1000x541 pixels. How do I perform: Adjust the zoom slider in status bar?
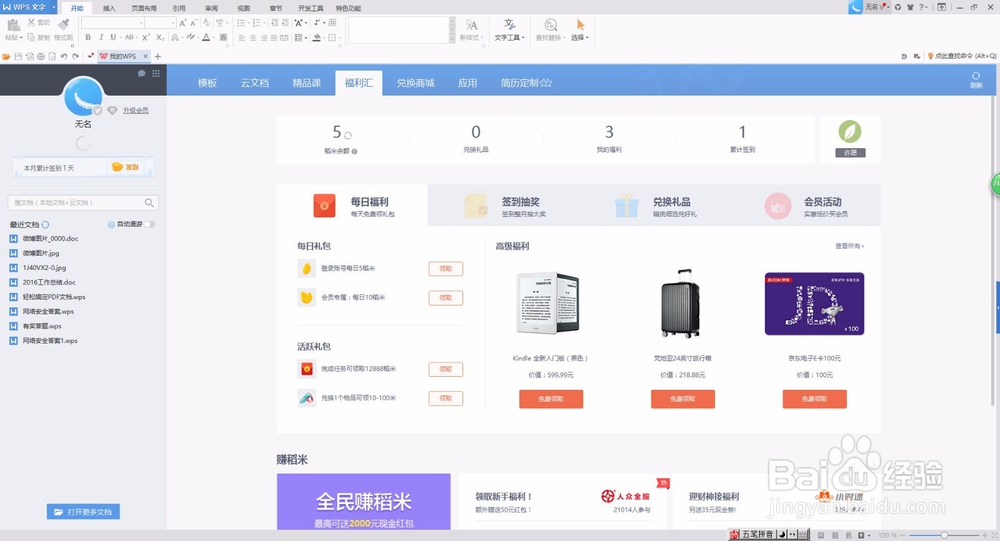(945, 535)
